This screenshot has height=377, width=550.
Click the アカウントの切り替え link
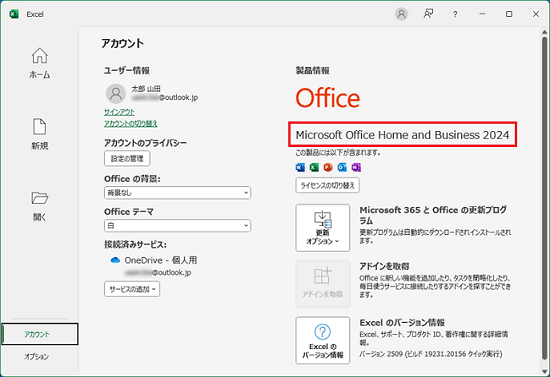[x=131, y=124]
